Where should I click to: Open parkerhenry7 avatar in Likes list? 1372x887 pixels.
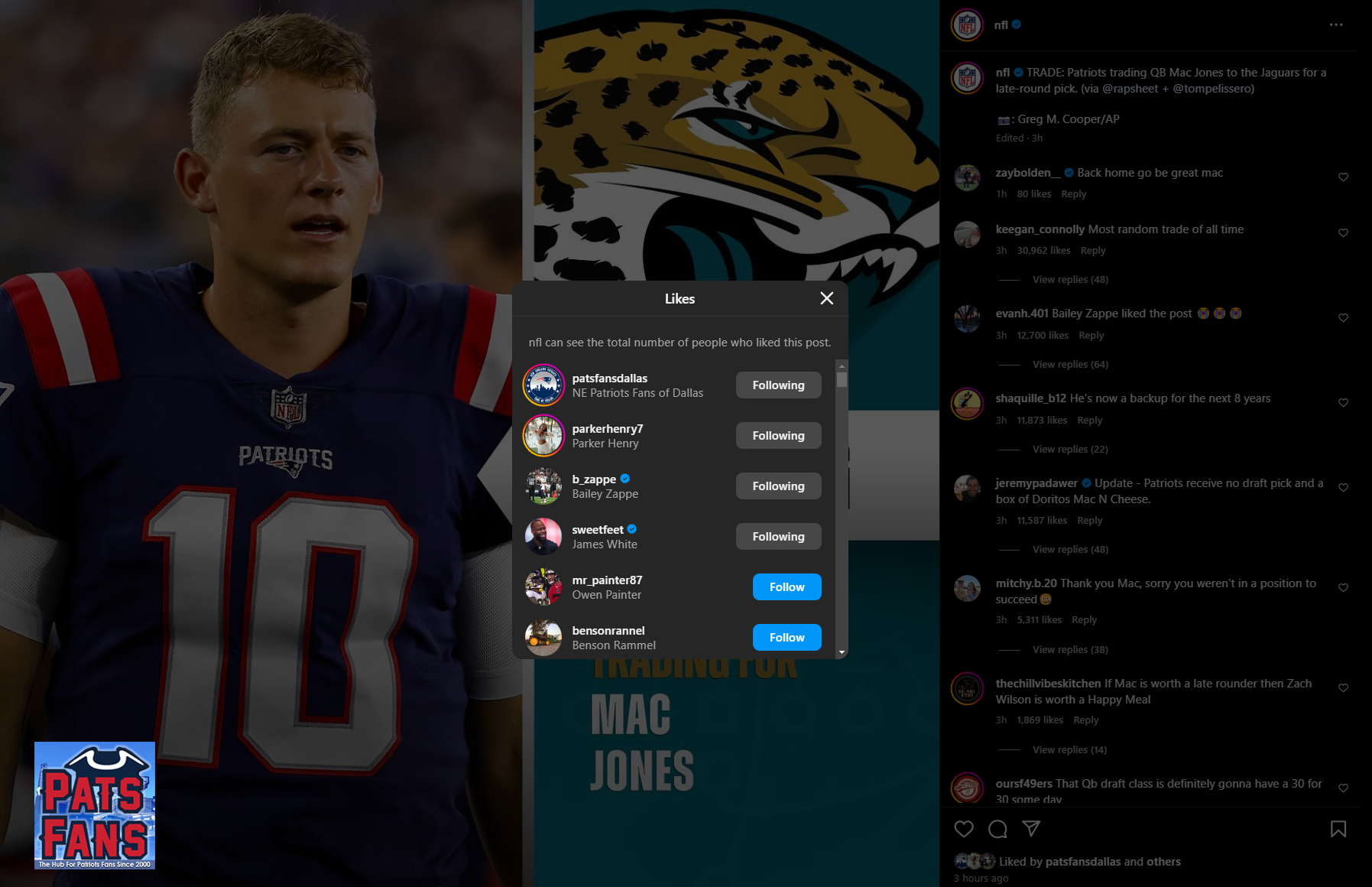[543, 435]
